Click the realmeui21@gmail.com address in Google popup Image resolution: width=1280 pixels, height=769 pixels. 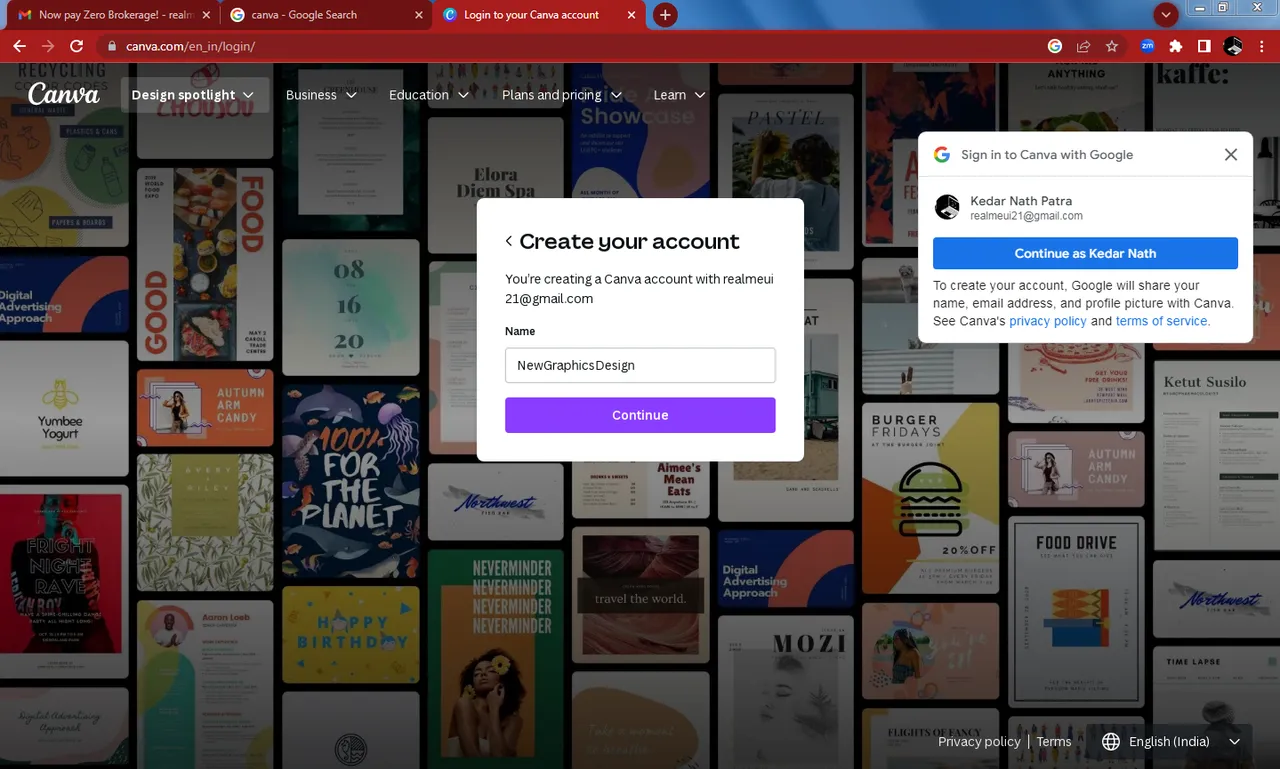1026,216
